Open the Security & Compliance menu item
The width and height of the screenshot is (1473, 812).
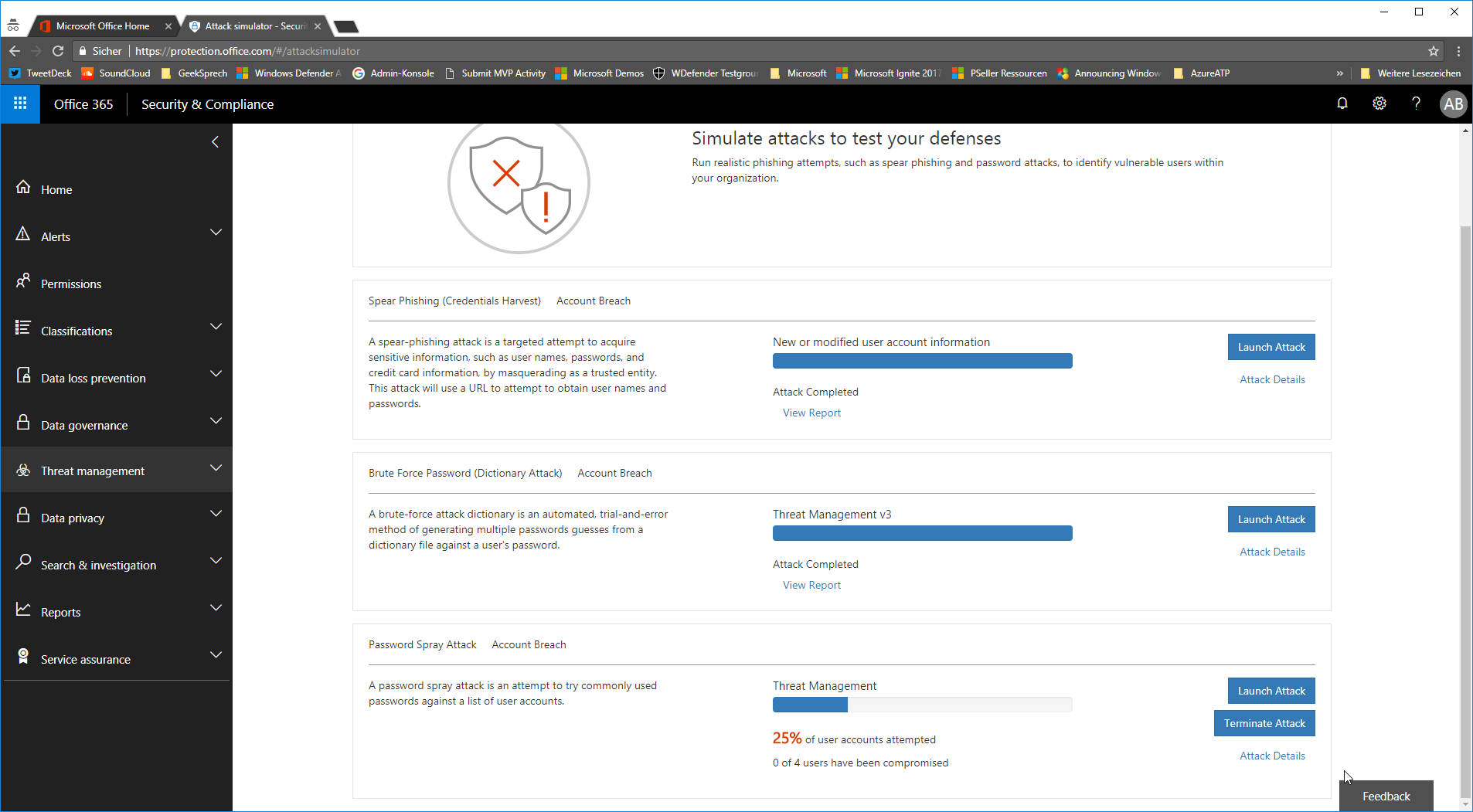pos(206,104)
